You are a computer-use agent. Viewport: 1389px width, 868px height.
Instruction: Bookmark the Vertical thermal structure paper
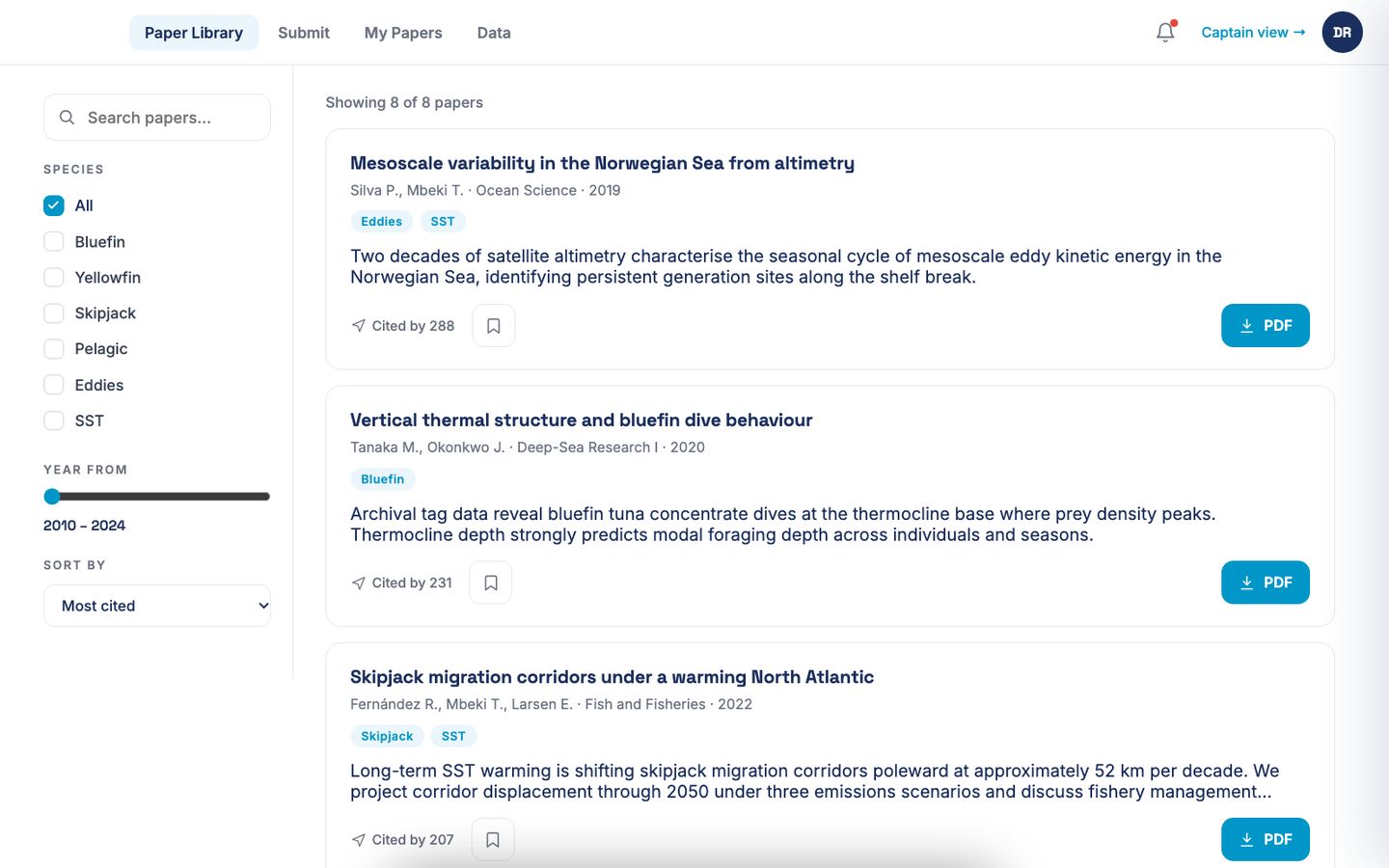(491, 583)
